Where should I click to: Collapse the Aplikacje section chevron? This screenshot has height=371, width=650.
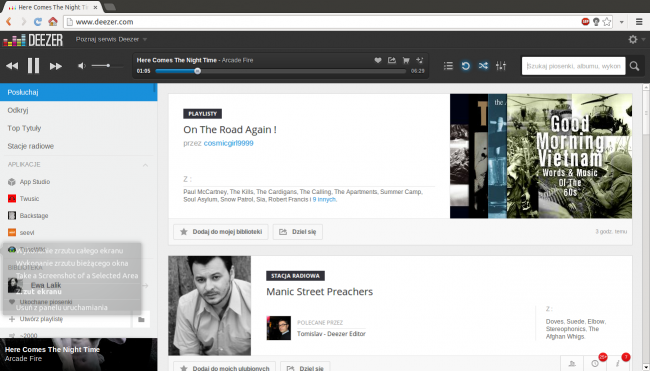[145, 165]
